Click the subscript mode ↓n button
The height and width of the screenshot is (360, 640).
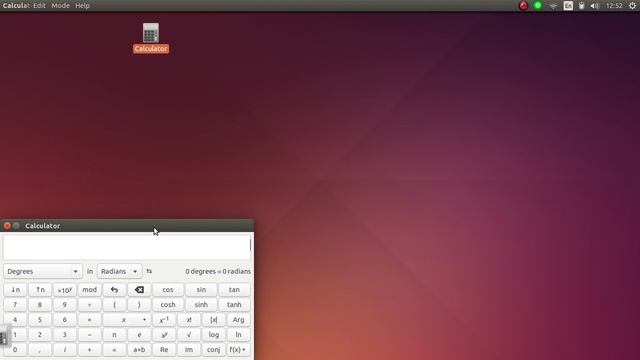tap(15, 290)
